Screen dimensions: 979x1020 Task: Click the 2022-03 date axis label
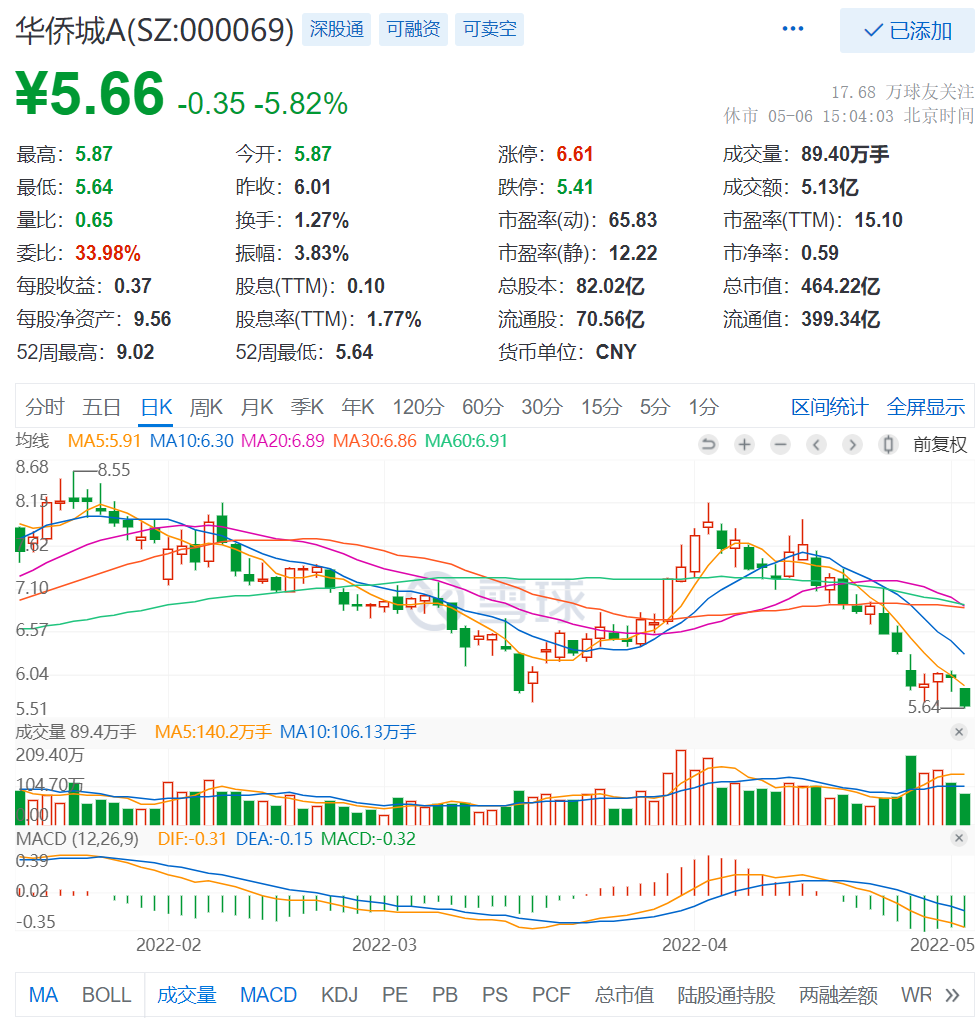point(384,945)
